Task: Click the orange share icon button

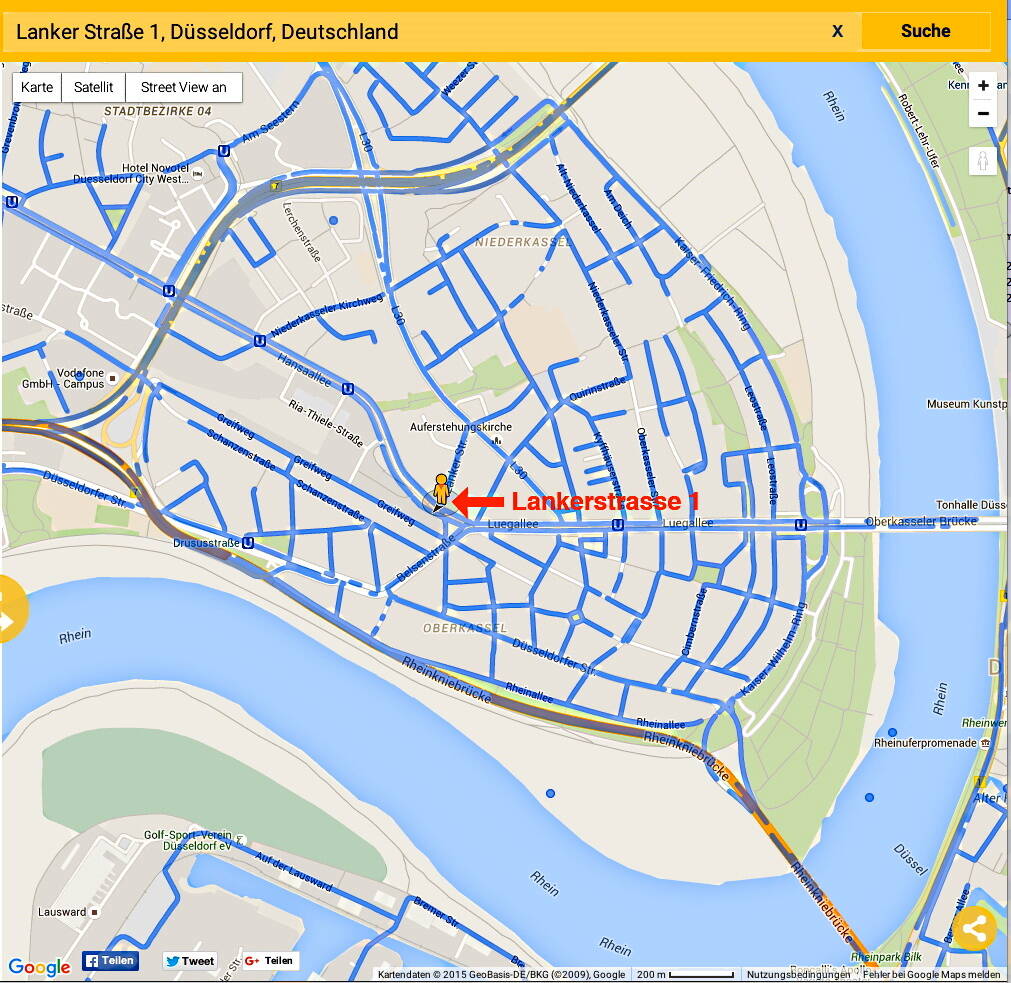Action: coord(974,929)
